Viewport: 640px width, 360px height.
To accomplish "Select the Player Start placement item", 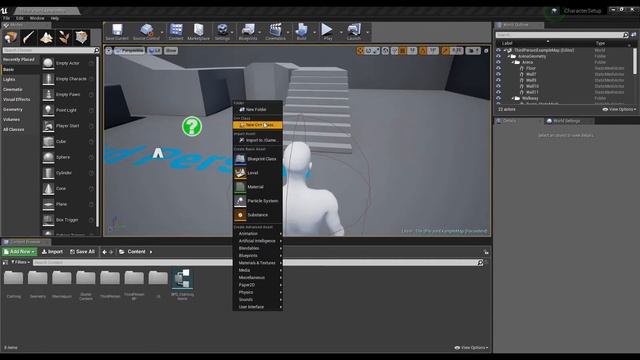I will (x=68, y=126).
